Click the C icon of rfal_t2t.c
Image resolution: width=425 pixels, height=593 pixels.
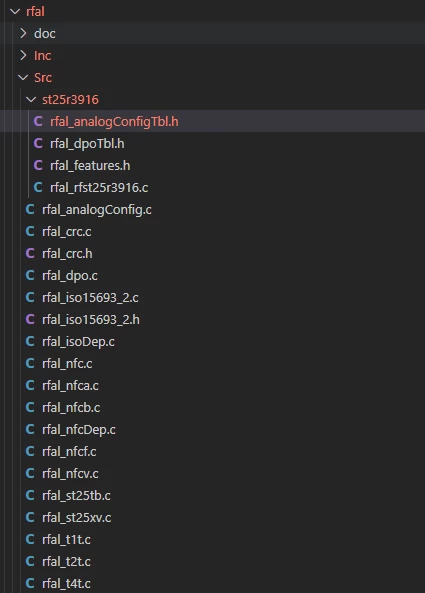[30, 561]
